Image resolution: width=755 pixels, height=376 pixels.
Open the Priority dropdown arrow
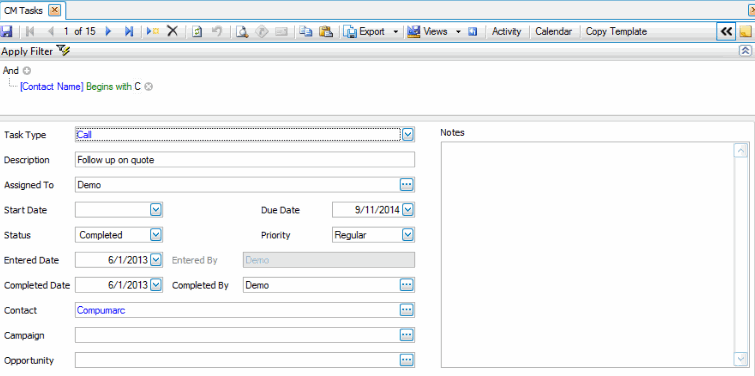click(x=408, y=235)
